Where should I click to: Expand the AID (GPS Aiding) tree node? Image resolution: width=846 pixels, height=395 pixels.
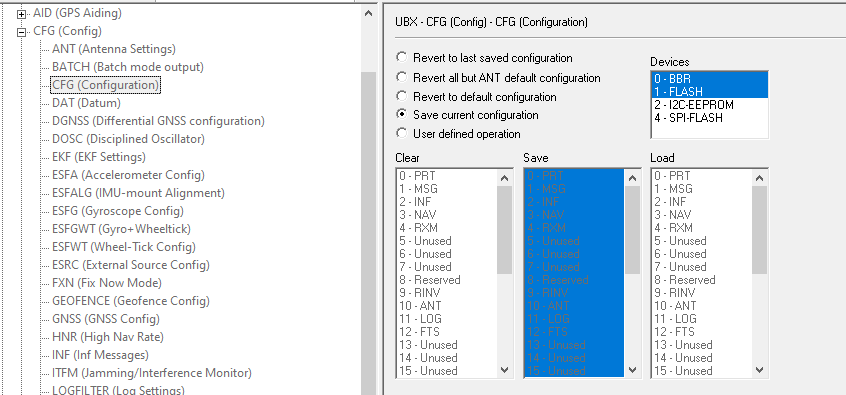[x=22, y=13]
